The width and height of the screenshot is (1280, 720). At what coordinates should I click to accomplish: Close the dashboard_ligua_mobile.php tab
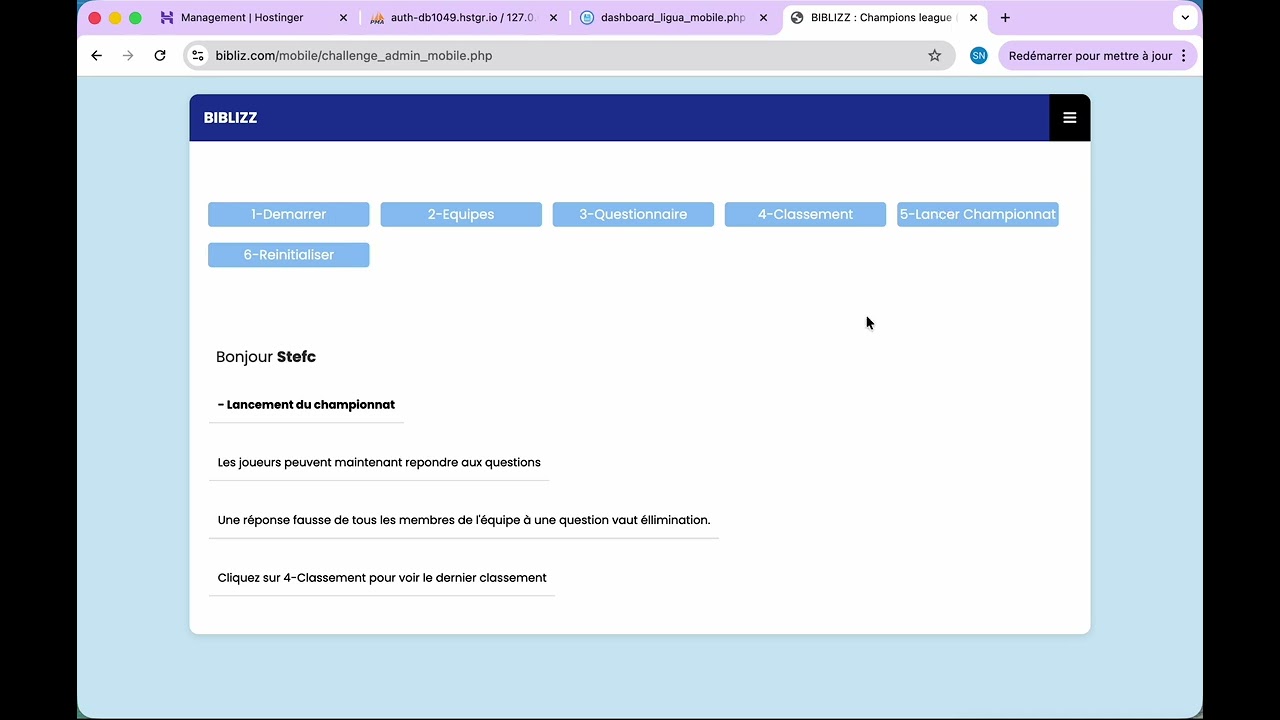pos(763,18)
